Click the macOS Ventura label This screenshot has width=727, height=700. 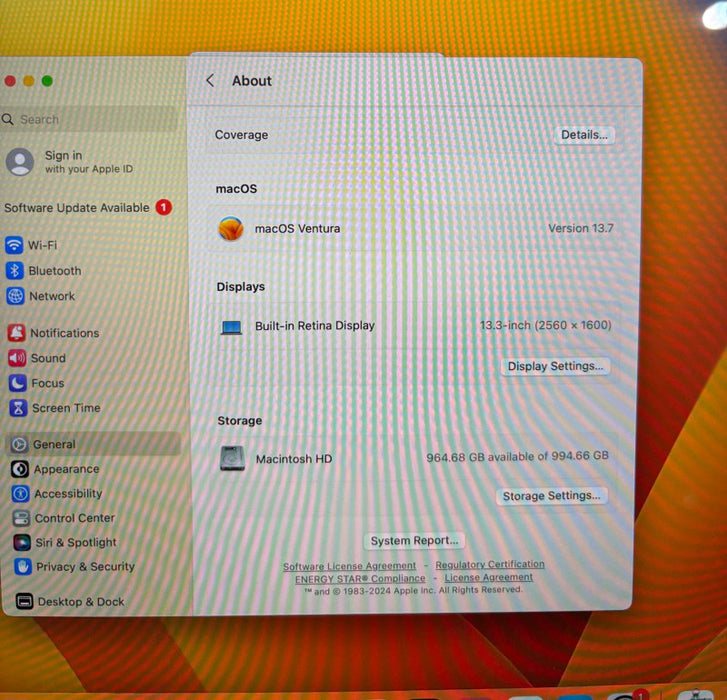point(297,229)
